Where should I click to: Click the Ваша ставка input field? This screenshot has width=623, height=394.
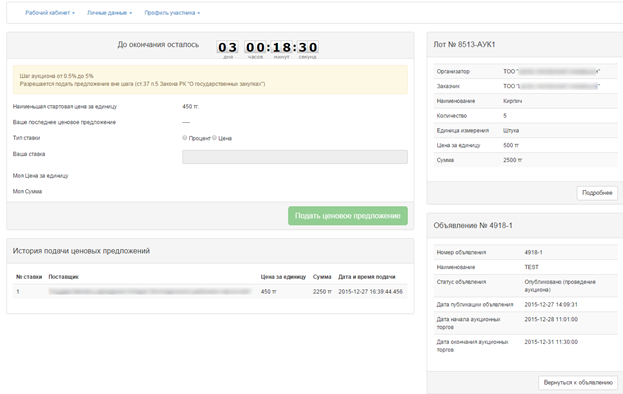coord(294,157)
